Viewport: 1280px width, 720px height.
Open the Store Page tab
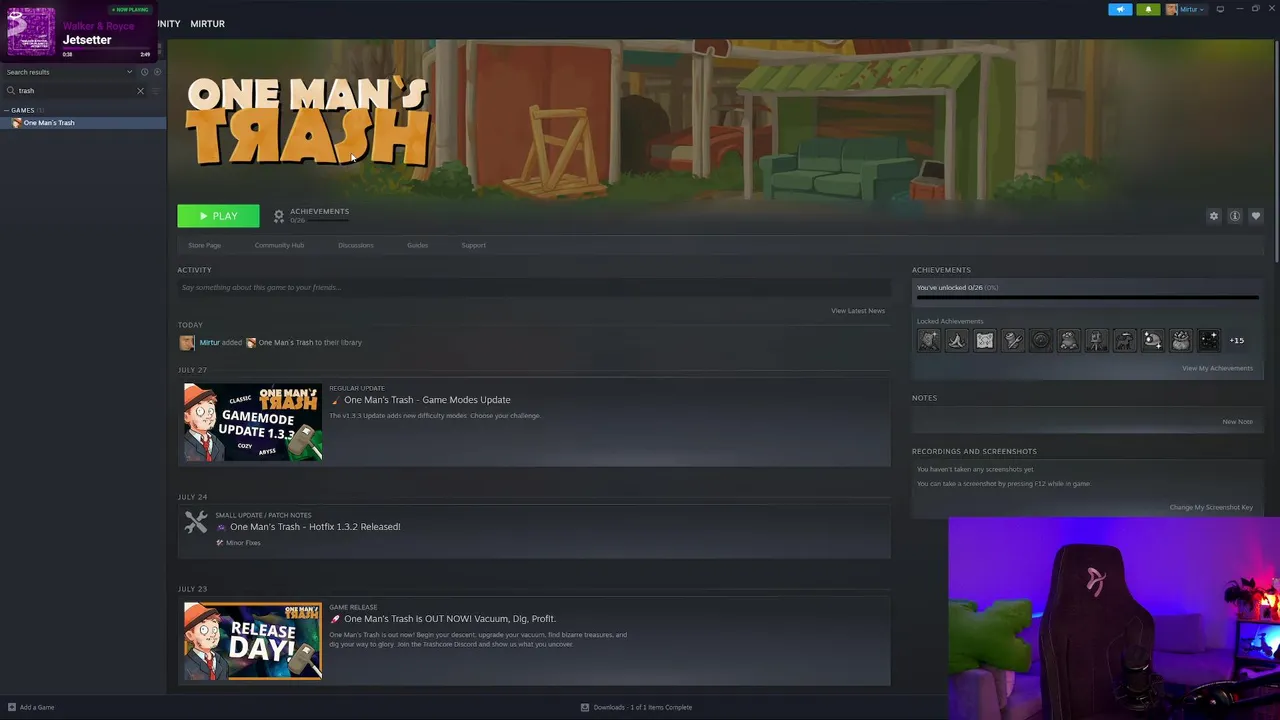coord(204,245)
